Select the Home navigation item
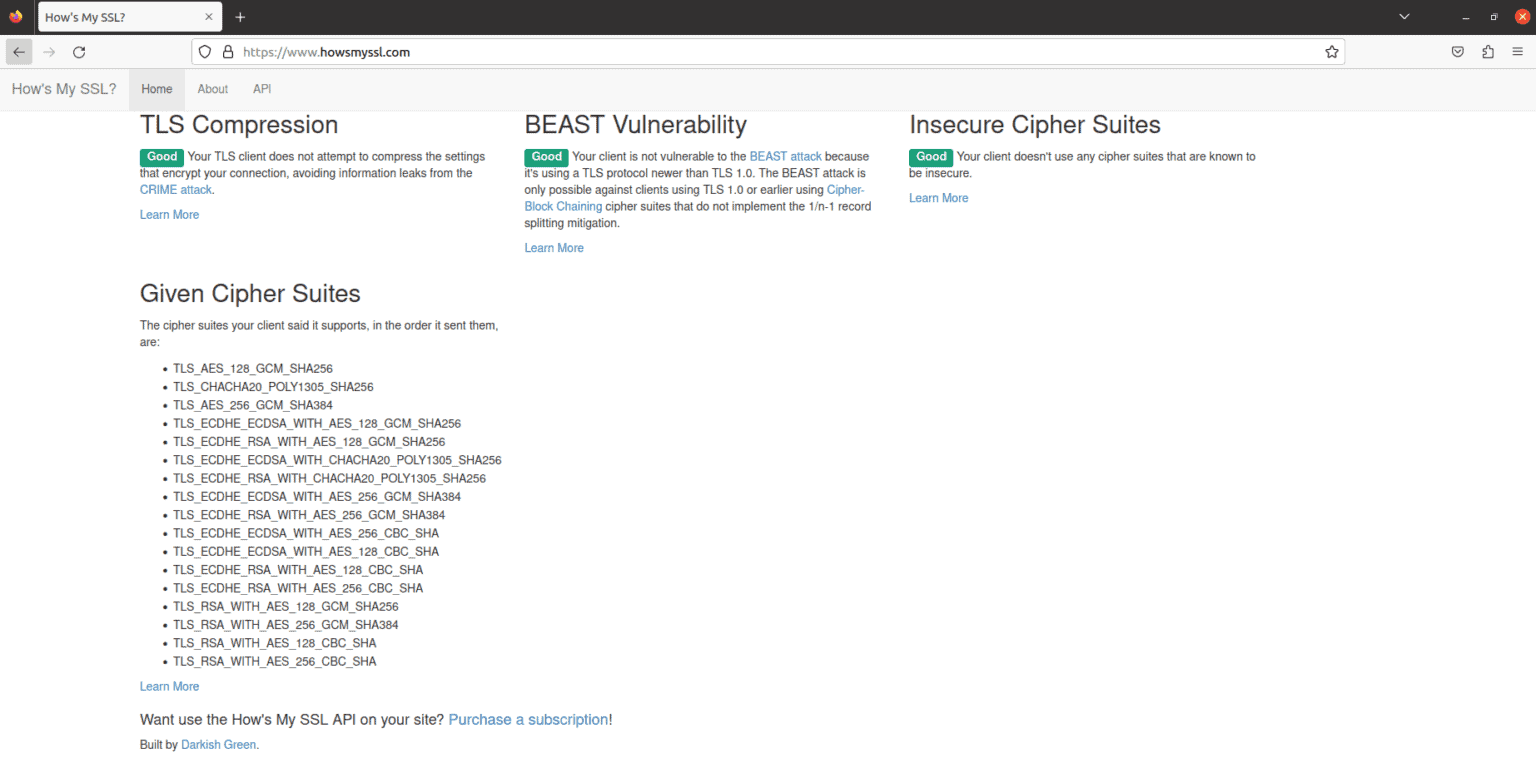1536x763 pixels. [x=156, y=89]
